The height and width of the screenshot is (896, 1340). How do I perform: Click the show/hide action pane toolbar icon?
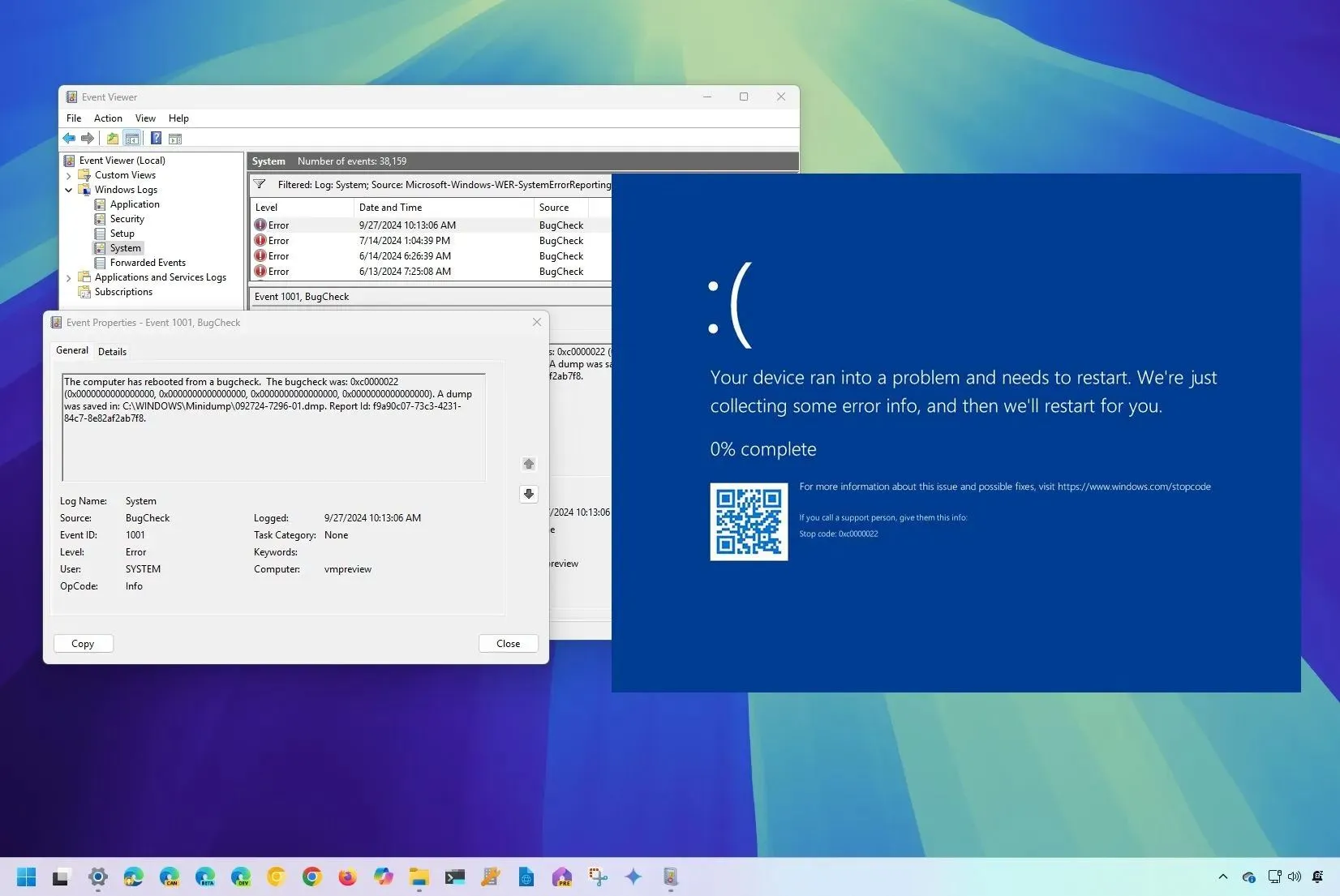click(x=176, y=138)
